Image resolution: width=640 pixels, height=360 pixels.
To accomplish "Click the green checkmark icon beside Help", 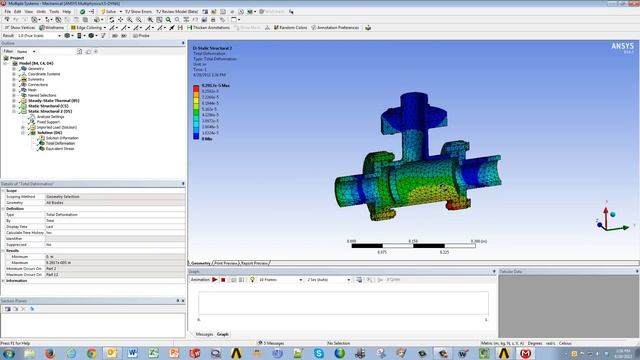I will pos(82,12).
